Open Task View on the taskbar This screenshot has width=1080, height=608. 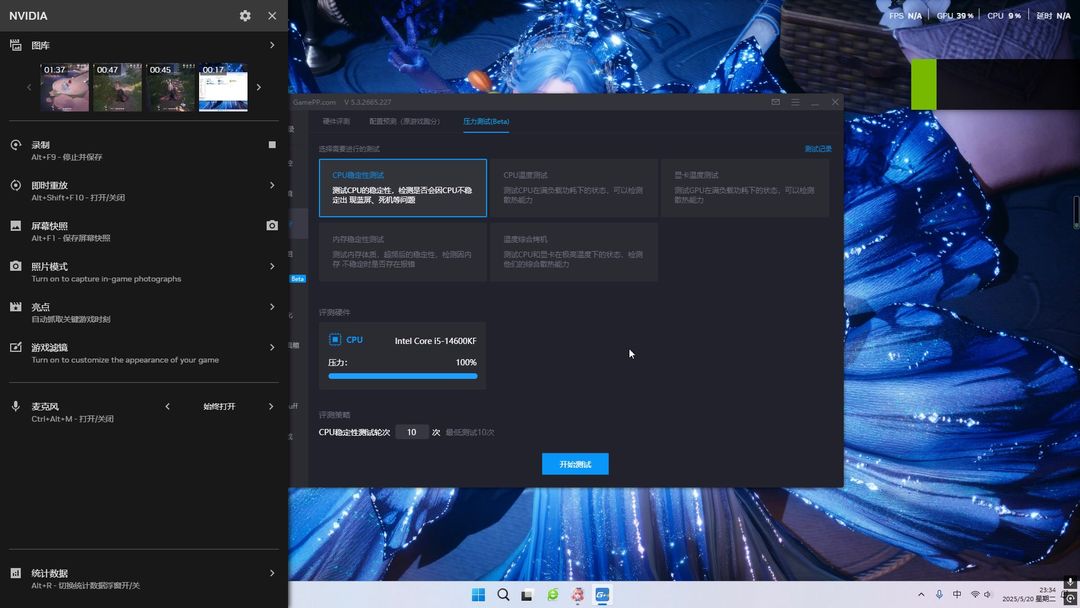pyautogui.click(x=527, y=595)
